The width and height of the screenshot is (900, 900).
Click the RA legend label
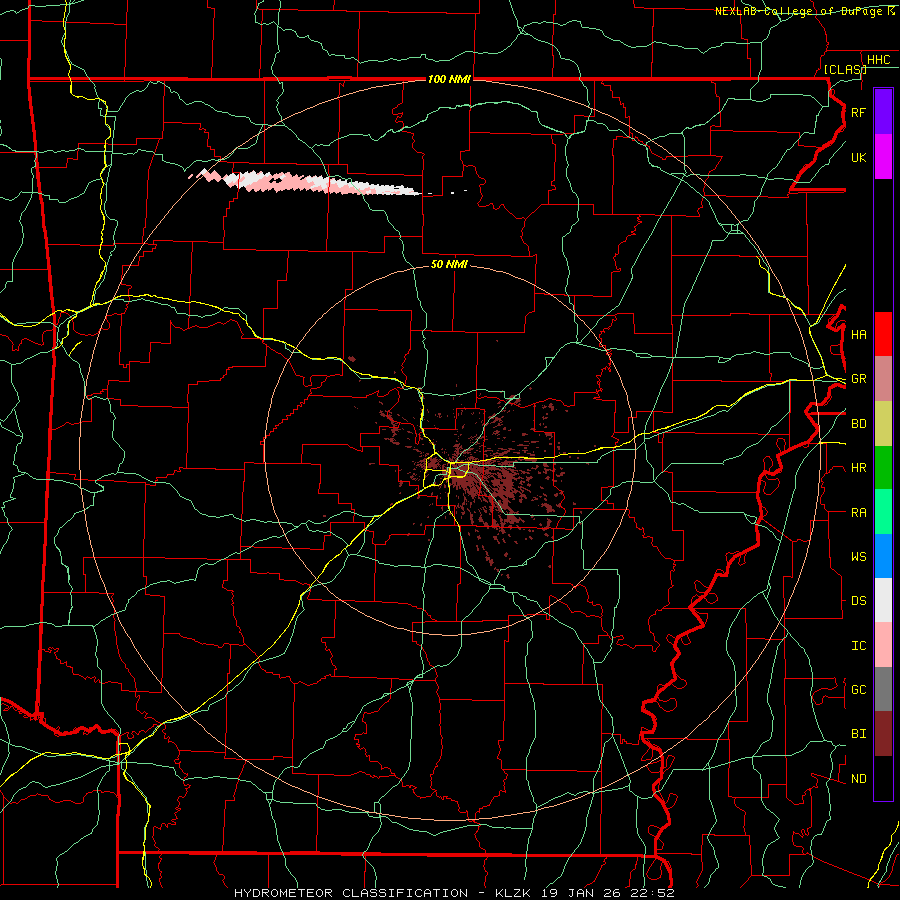[x=858, y=513]
